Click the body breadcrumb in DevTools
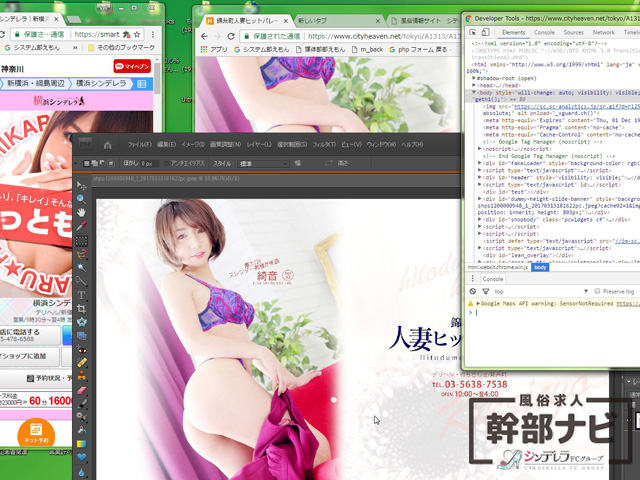 (x=540, y=267)
